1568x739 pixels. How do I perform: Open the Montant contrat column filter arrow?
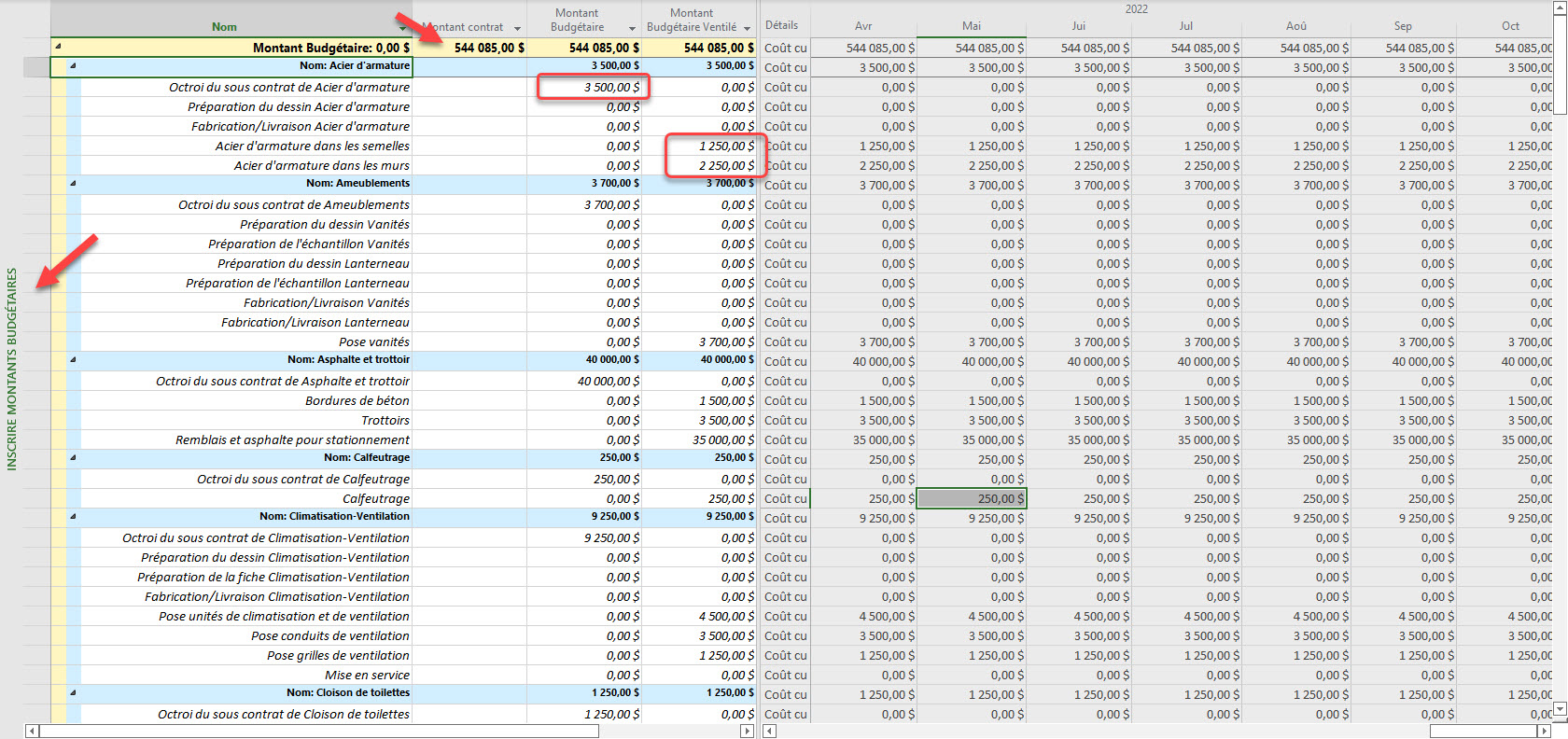pos(517,28)
